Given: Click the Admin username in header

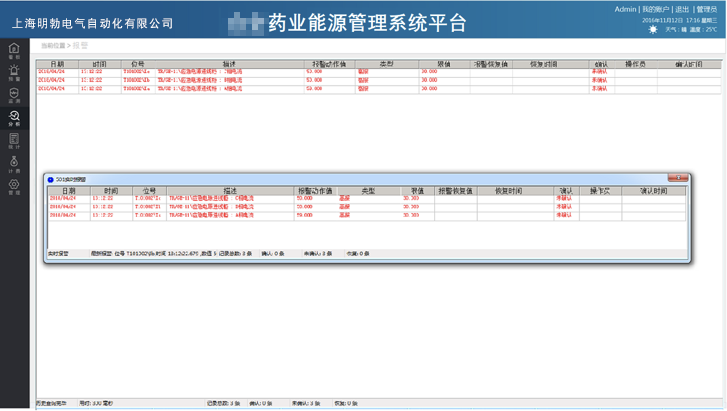Looking at the screenshot, I should (625, 9).
